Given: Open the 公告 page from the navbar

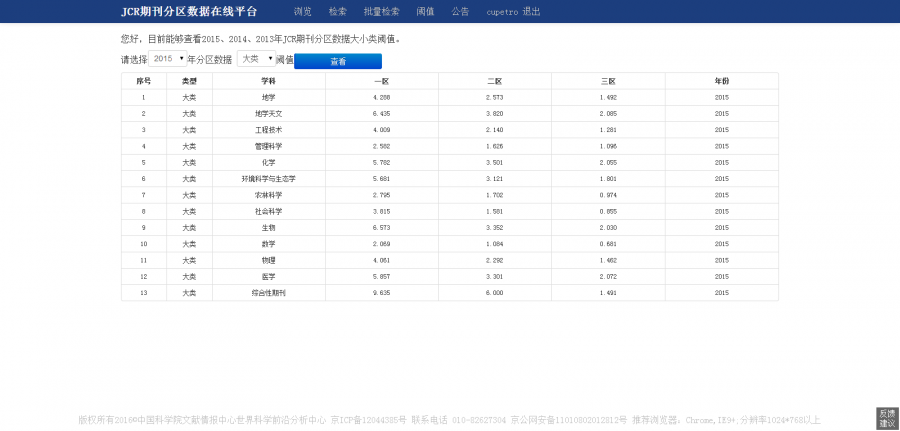Looking at the screenshot, I should [460, 11].
